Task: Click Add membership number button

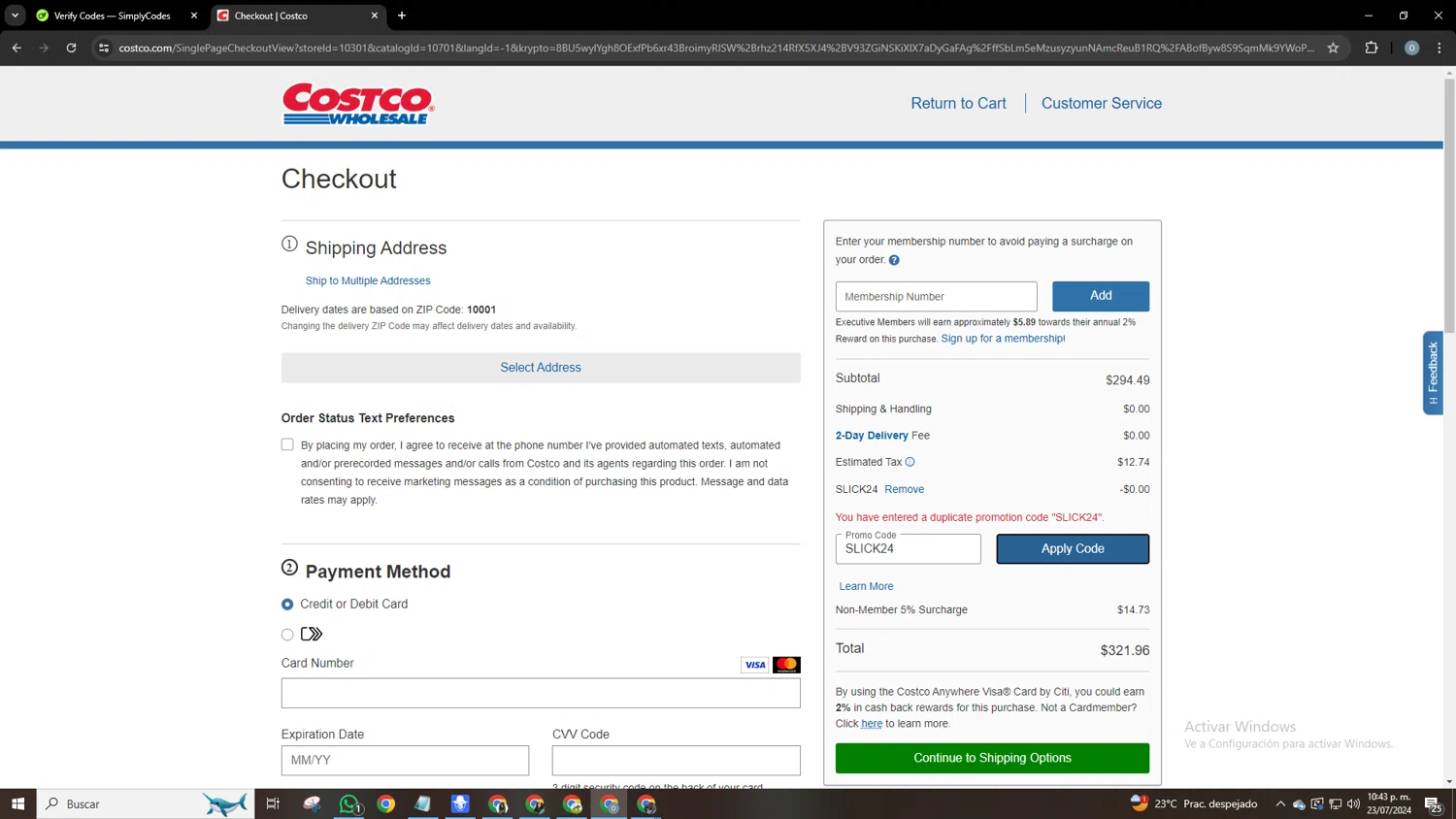Action: pyautogui.click(x=1101, y=296)
